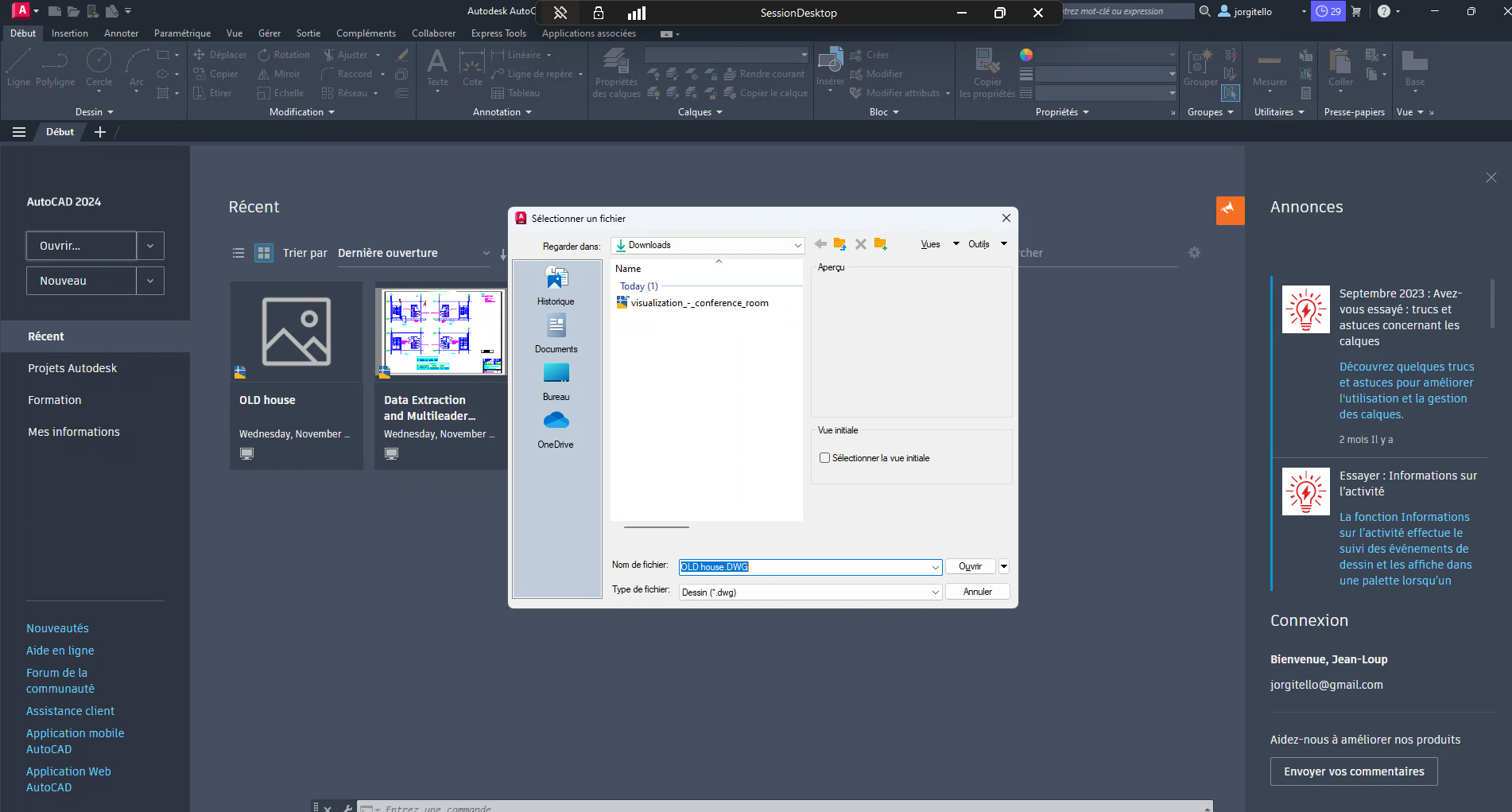This screenshot has height=812, width=1512.
Task: Create new folder in file dialog
Action: (x=880, y=244)
